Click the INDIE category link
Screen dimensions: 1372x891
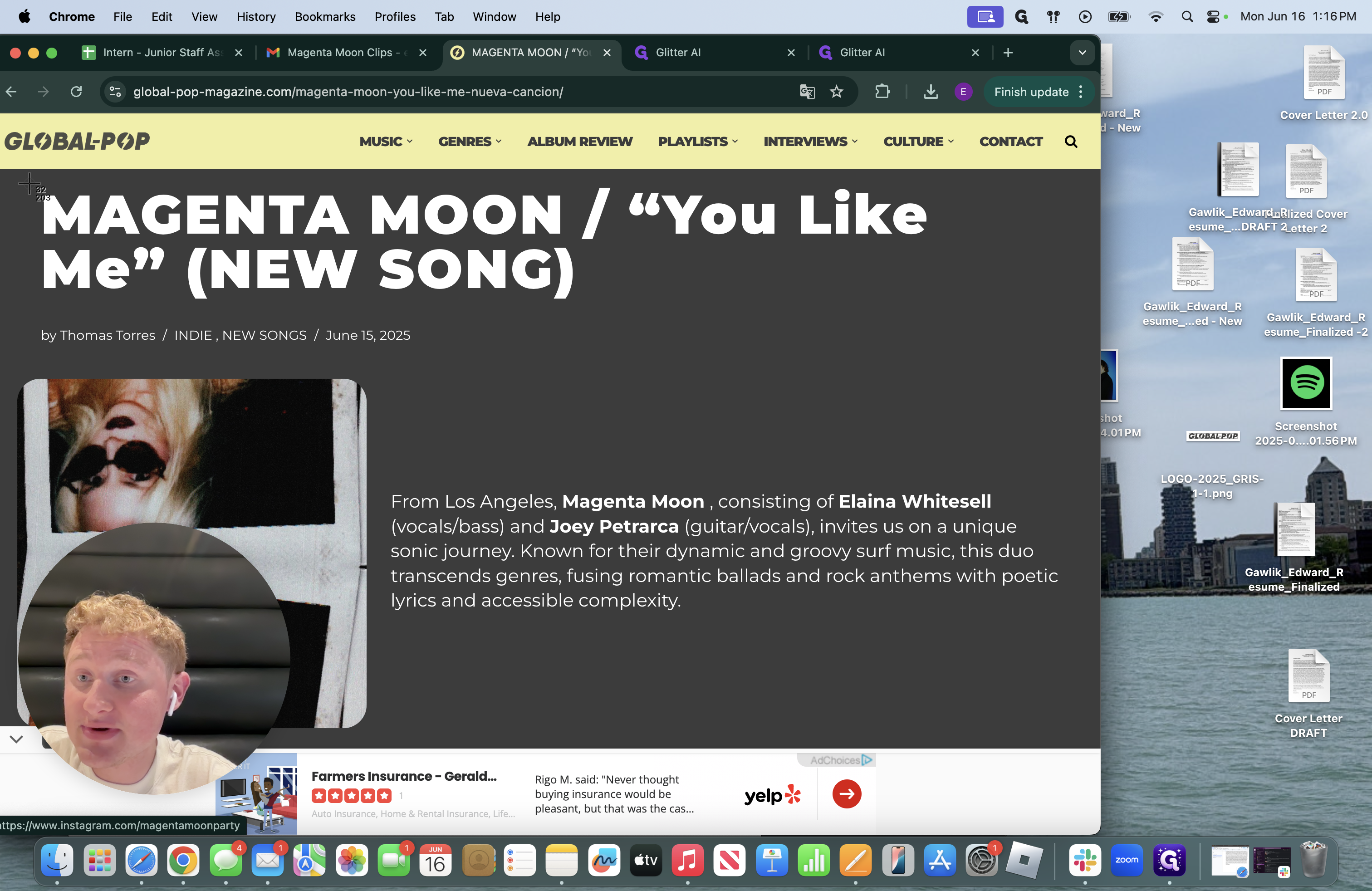point(193,335)
